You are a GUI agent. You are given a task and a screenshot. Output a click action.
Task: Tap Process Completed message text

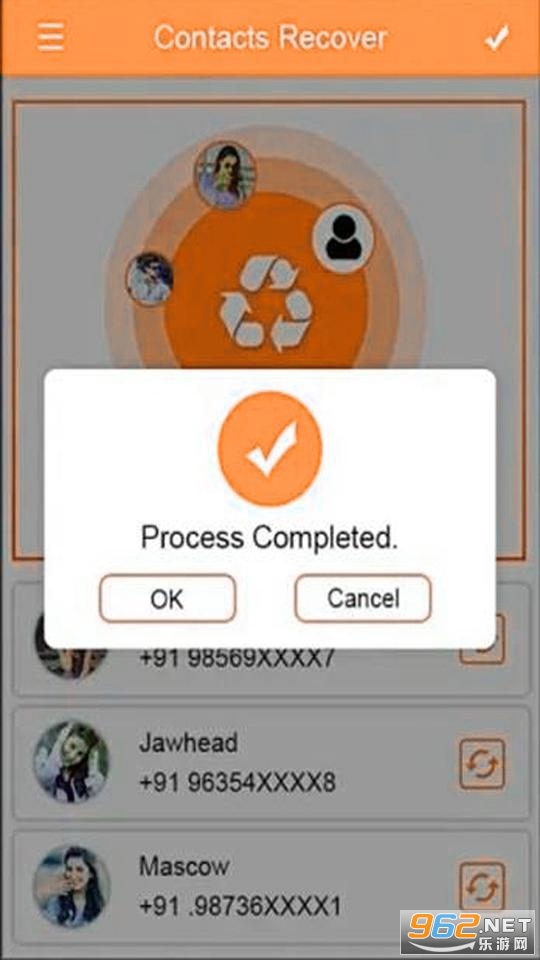[x=269, y=538]
